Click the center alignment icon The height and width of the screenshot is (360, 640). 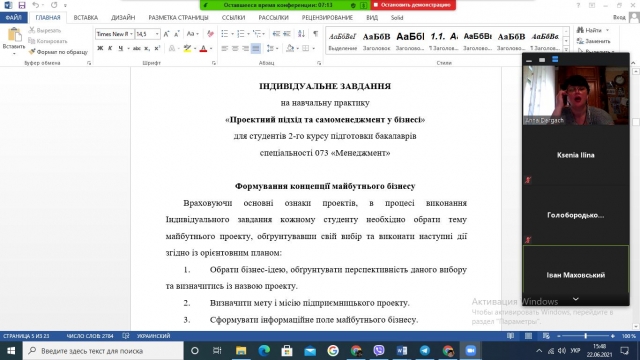tap(235, 49)
